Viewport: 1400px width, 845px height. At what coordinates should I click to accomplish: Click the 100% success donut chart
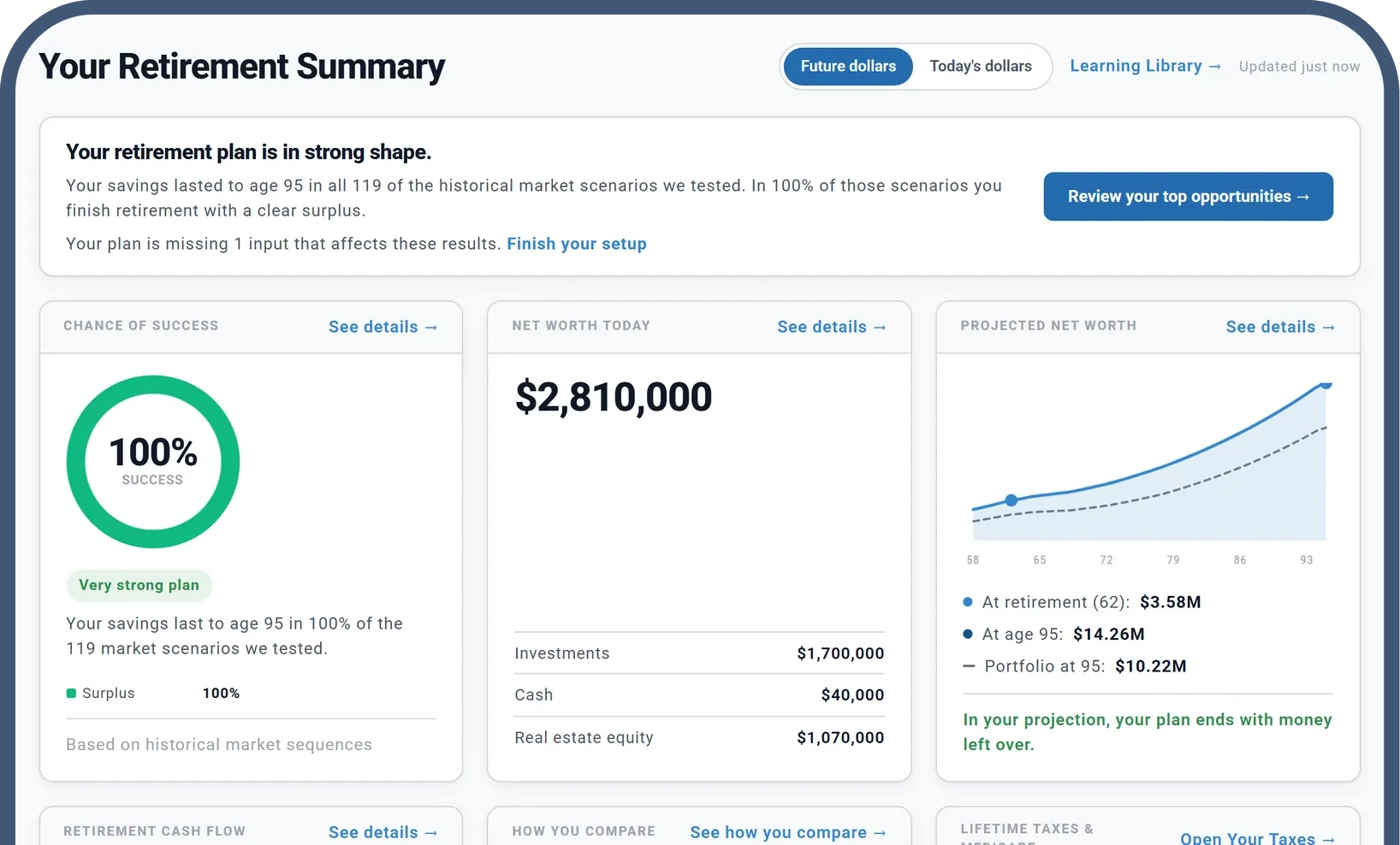tap(153, 462)
